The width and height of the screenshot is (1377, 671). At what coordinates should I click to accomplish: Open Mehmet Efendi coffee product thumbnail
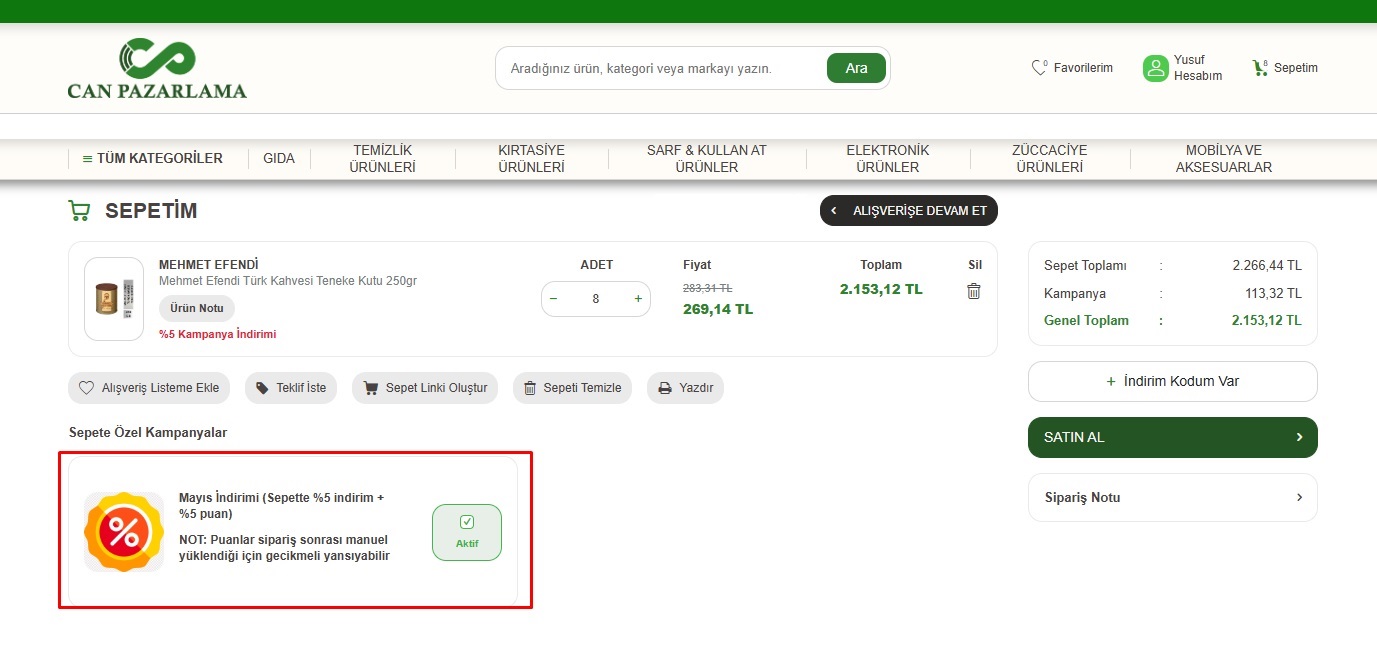pos(114,299)
